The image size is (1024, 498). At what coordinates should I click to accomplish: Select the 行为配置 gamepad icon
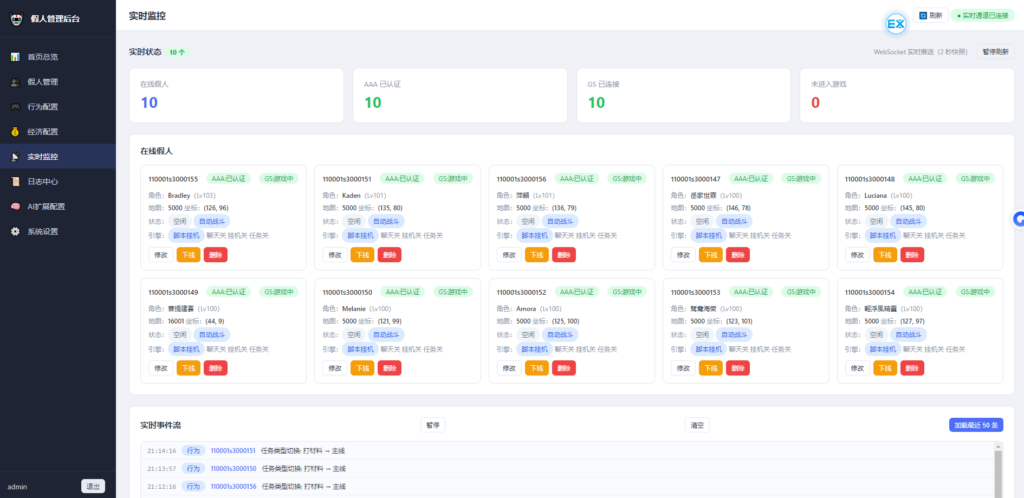click(15, 106)
